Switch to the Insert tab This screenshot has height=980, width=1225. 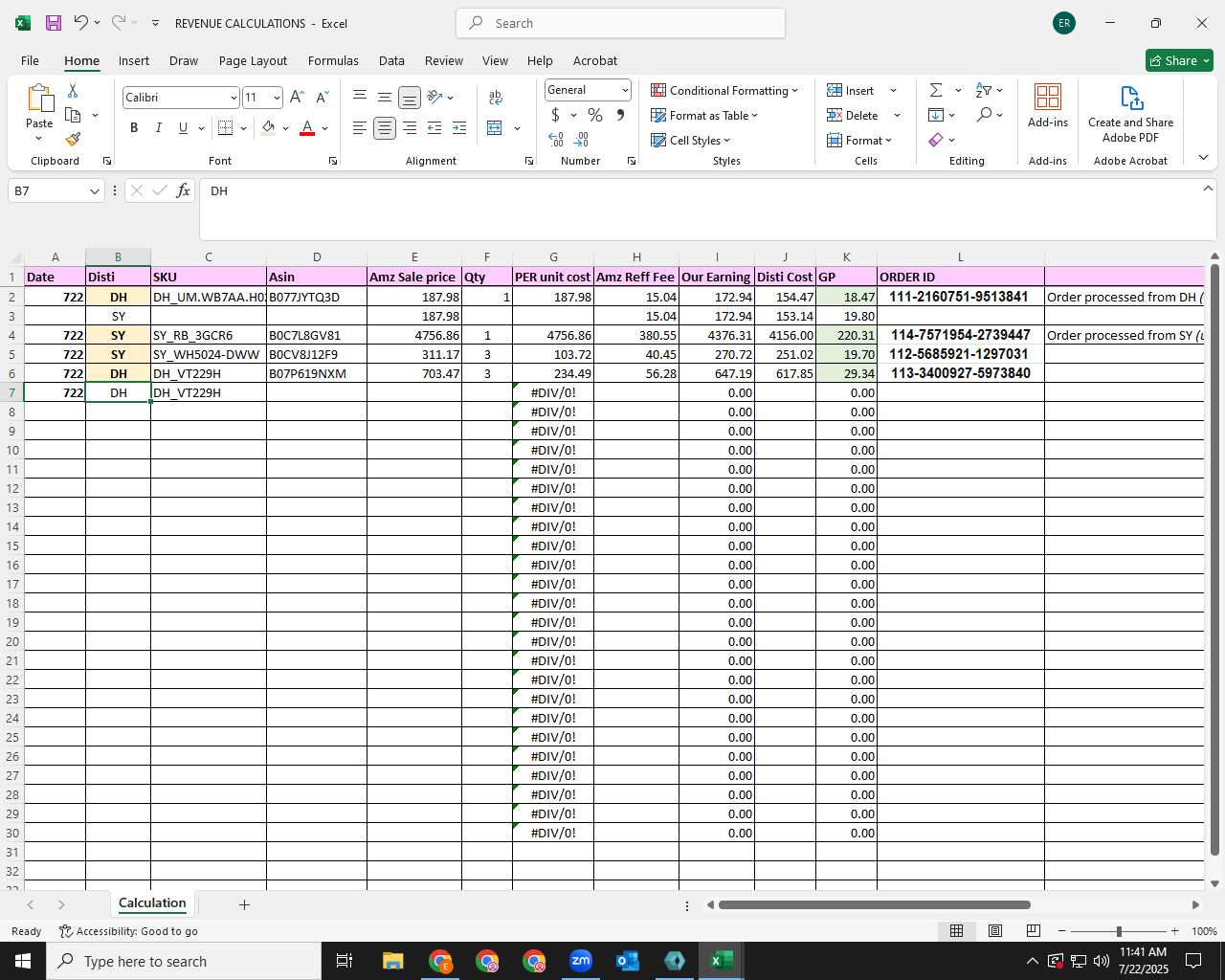pos(134,60)
